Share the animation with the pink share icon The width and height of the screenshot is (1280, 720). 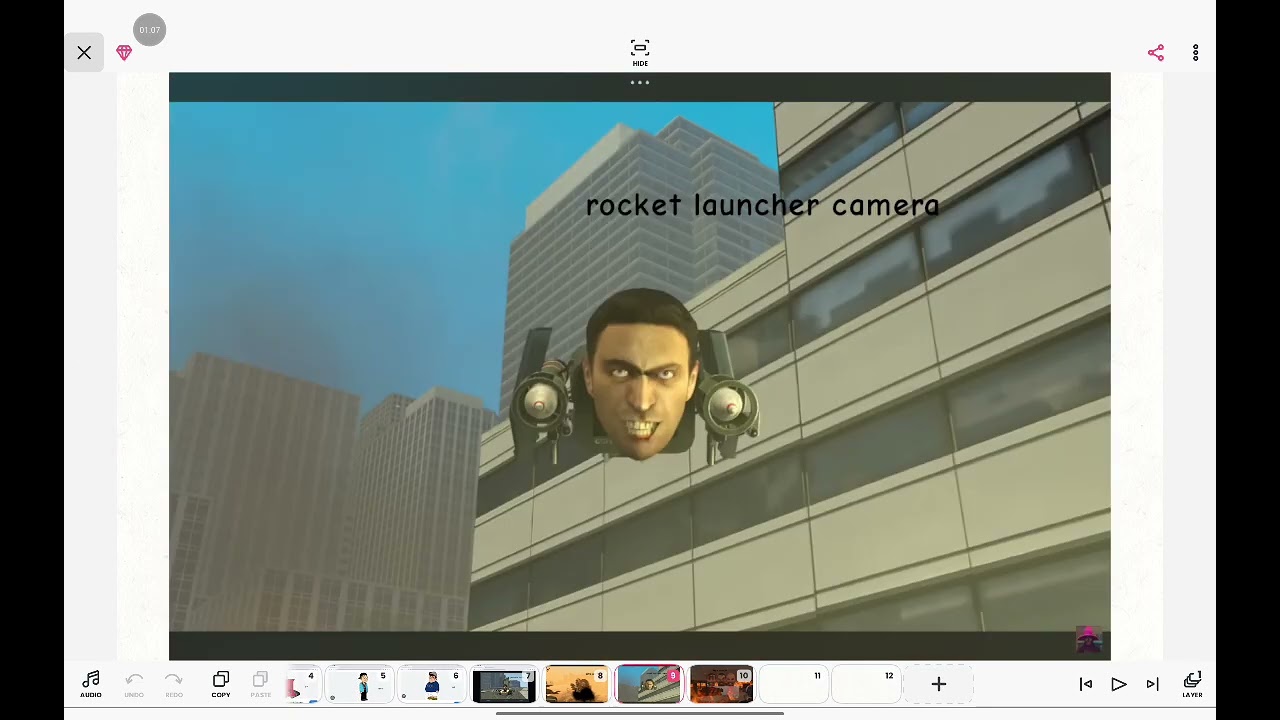[1156, 53]
